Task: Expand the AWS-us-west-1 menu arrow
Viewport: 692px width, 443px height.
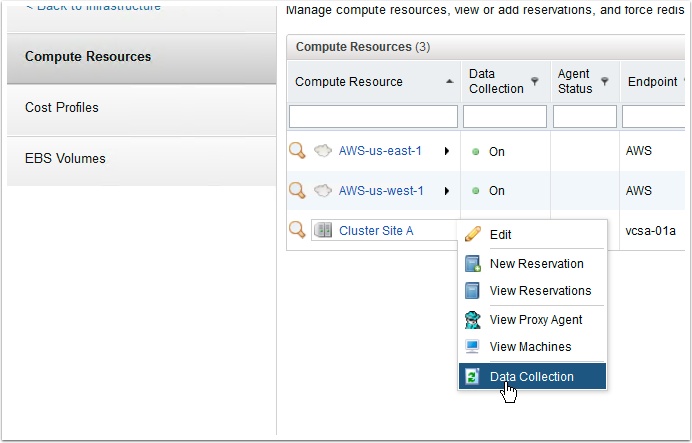Action: [446, 191]
